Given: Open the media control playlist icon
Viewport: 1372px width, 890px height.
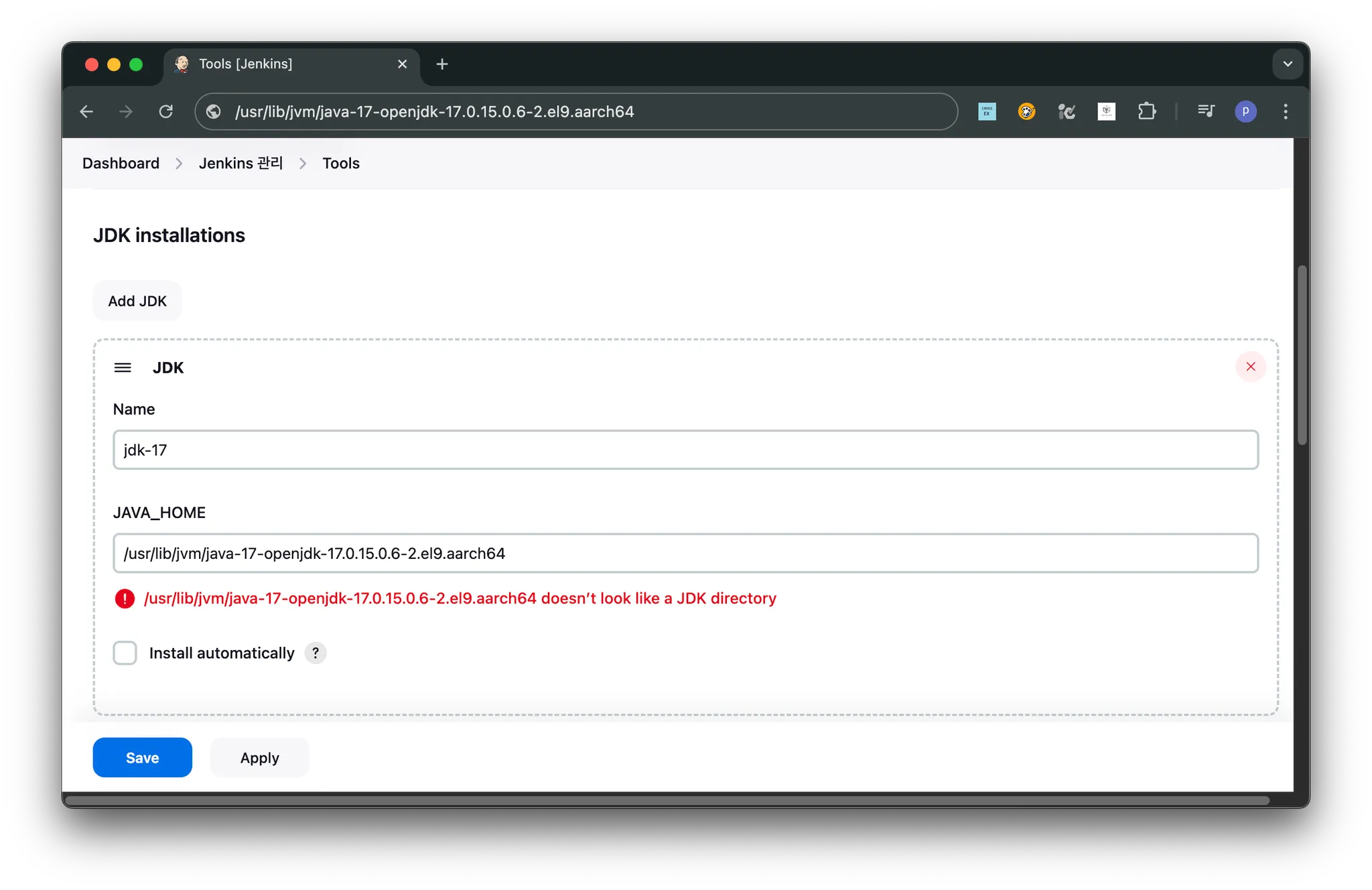Looking at the screenshot, I should pos(1205,111).
